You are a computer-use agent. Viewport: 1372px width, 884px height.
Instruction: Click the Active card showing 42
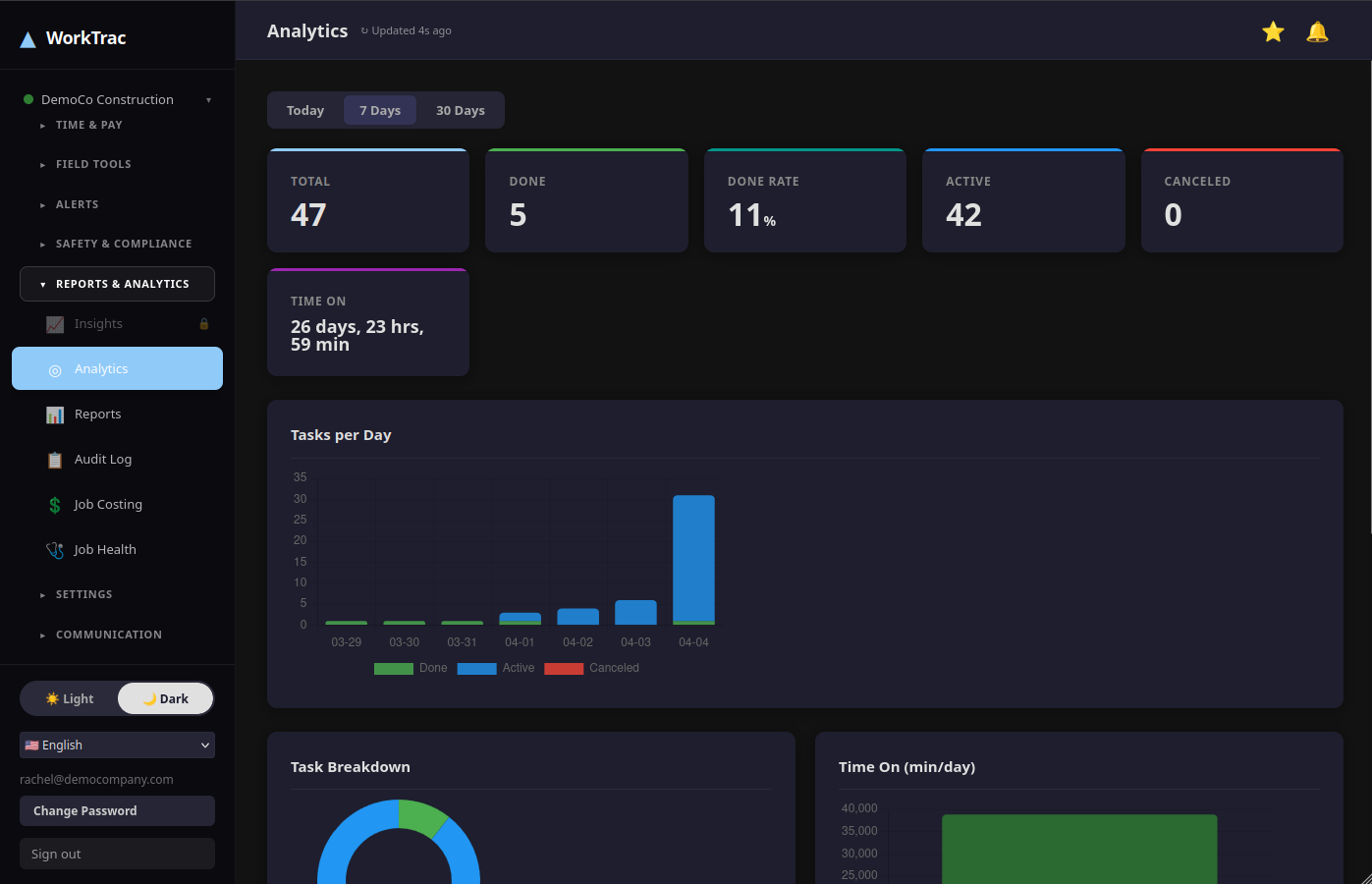[1023, 200]
